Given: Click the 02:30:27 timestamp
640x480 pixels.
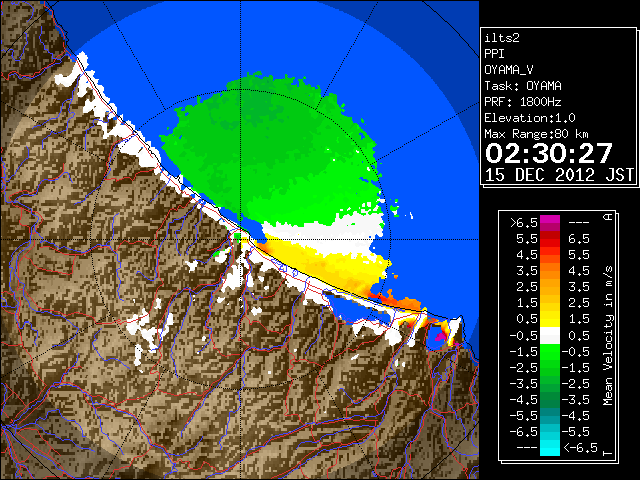Looking at the screenshot, I should [x=549, y=153].
